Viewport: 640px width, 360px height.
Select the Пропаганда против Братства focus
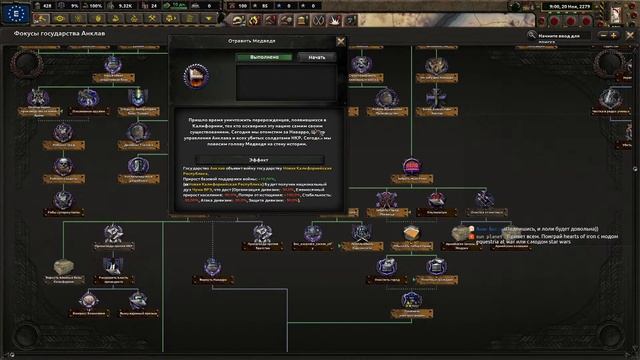(x=262, y=237)
